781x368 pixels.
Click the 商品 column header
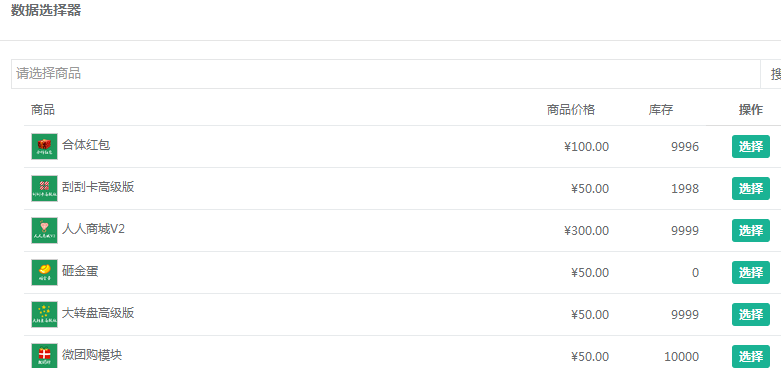43,110
